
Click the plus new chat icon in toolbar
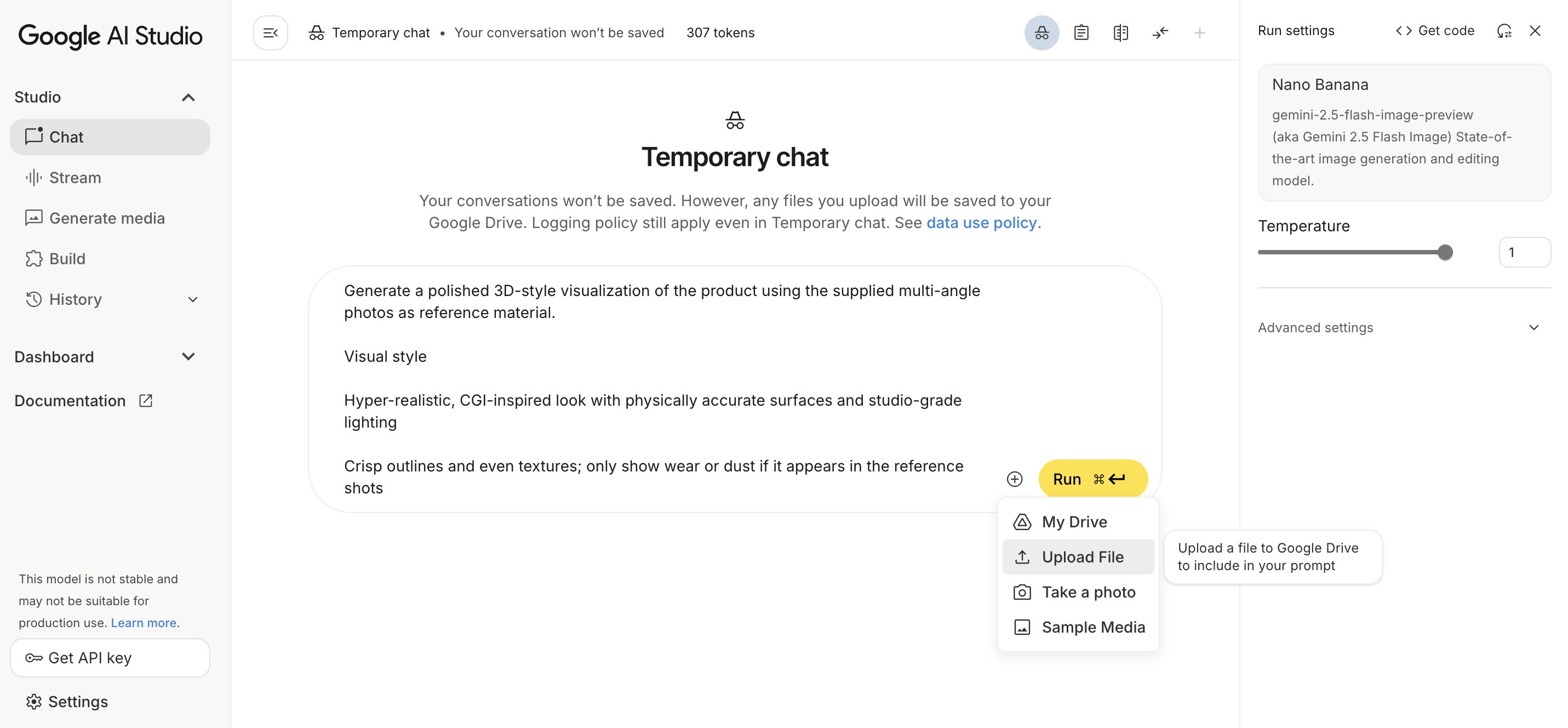click(x=1199, y=33)
